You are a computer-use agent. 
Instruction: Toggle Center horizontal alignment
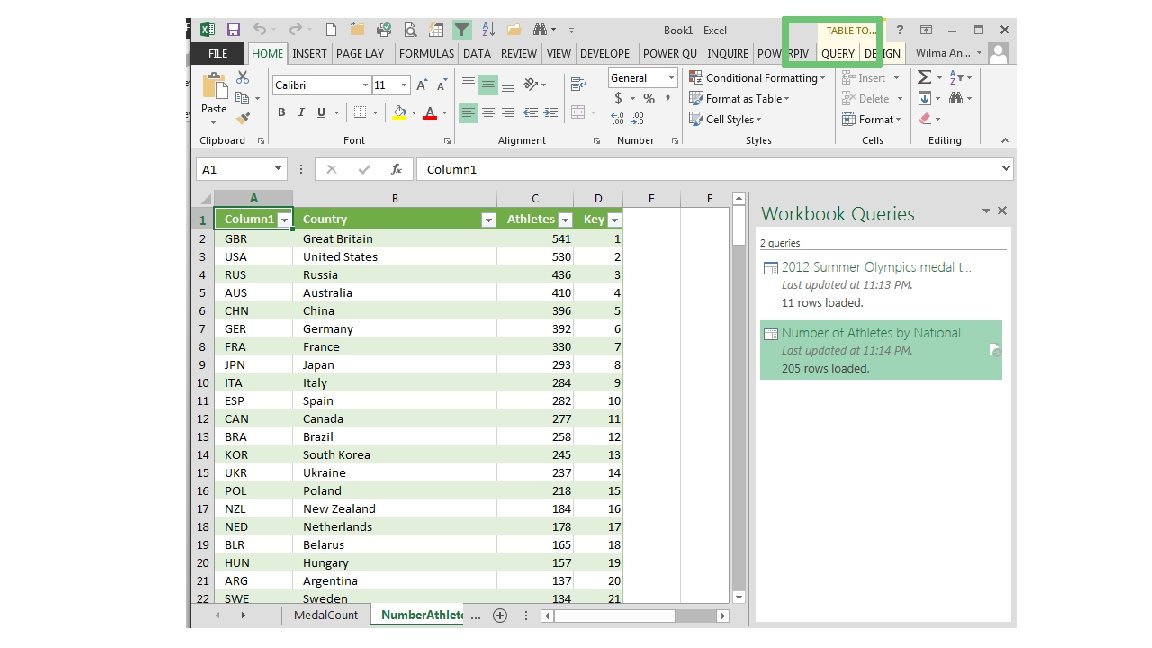pos(488,112)
